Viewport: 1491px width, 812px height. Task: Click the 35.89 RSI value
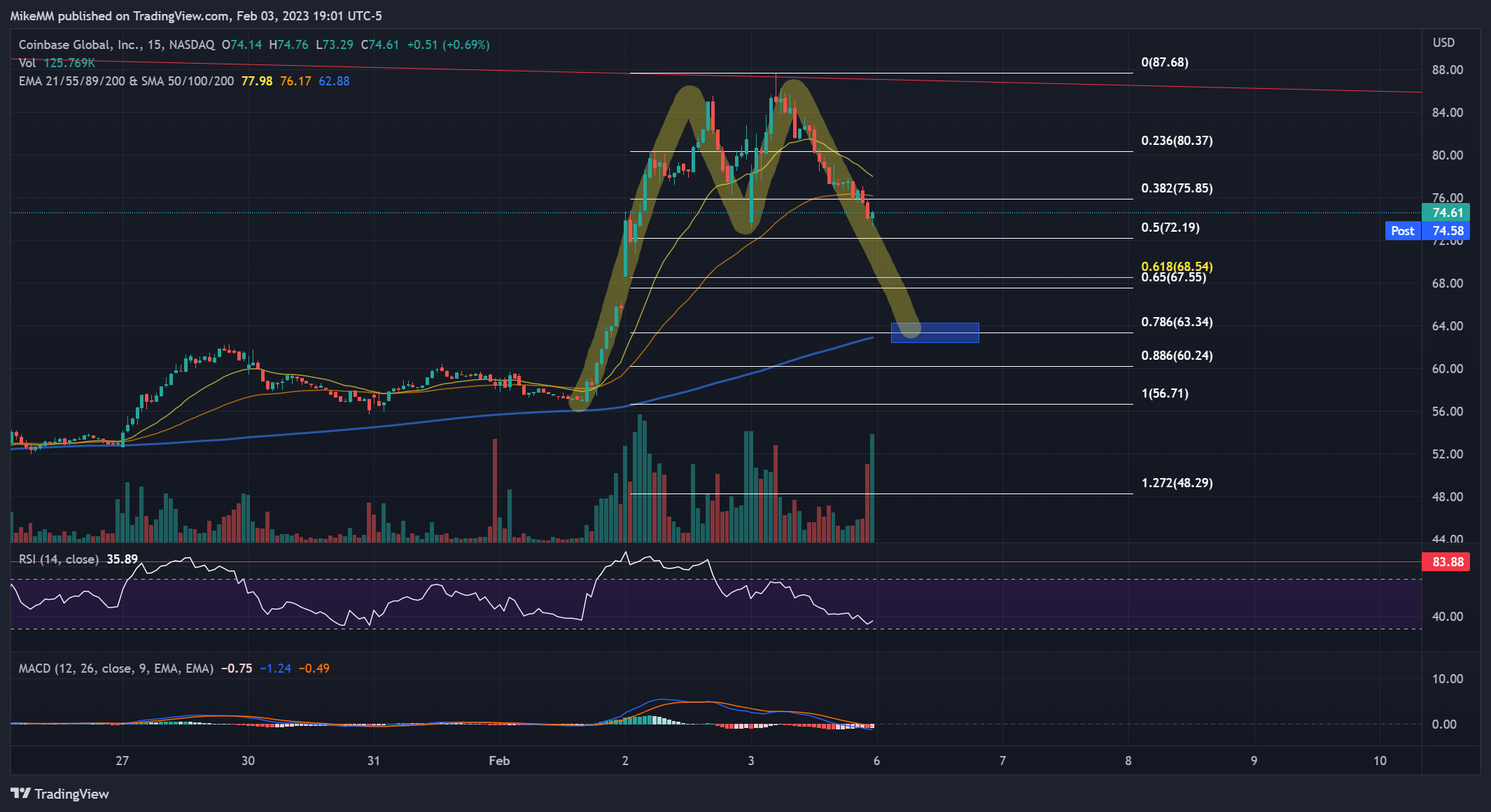(x=122, y=559)
